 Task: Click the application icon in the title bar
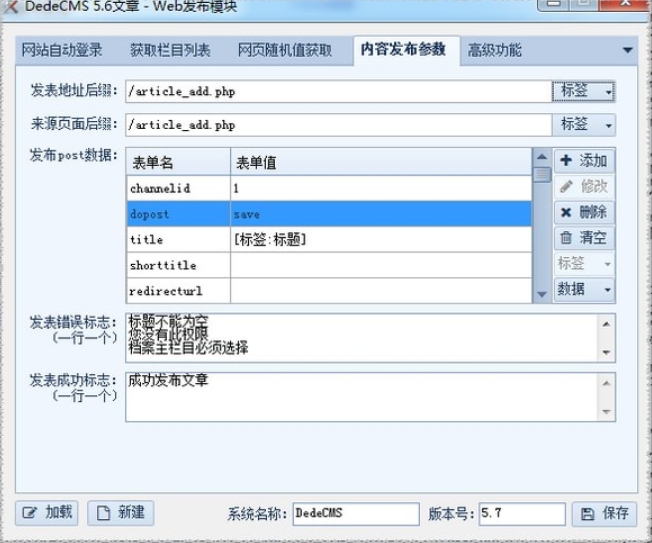coord(11,6)
